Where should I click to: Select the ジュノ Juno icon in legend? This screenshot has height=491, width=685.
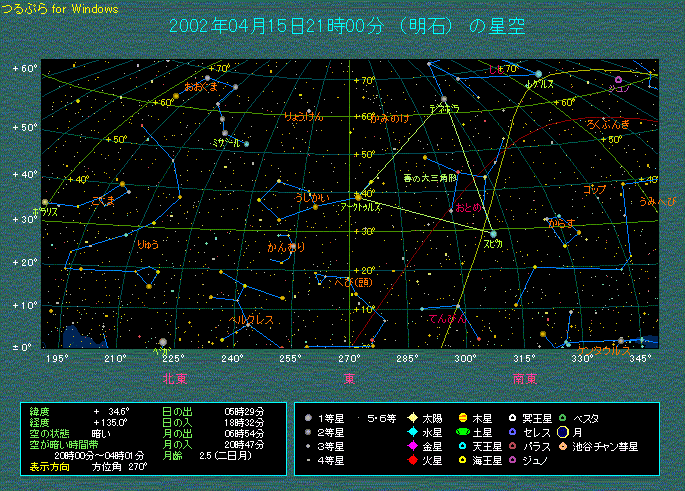tap(513, 460)
